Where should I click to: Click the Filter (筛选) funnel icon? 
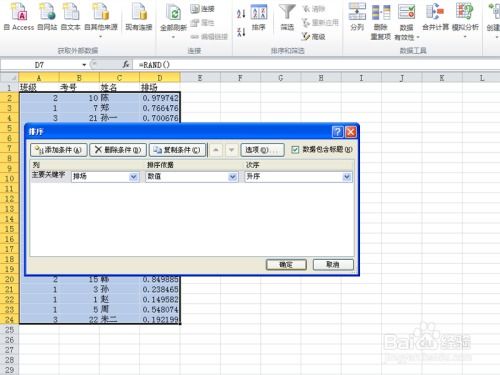pyautogui.click(x=287, y=17)
